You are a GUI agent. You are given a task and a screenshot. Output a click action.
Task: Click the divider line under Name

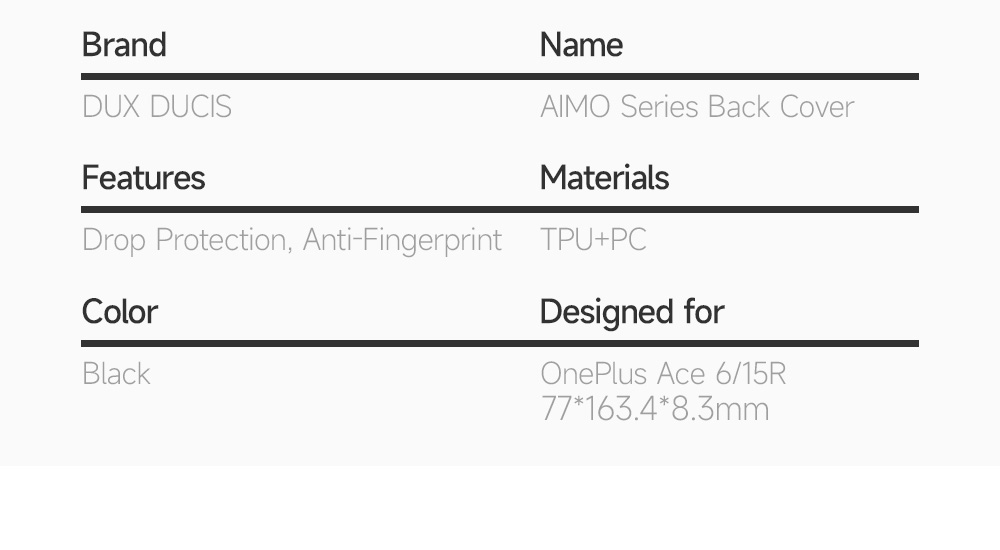pyautogui.click(x=729, y=76)
